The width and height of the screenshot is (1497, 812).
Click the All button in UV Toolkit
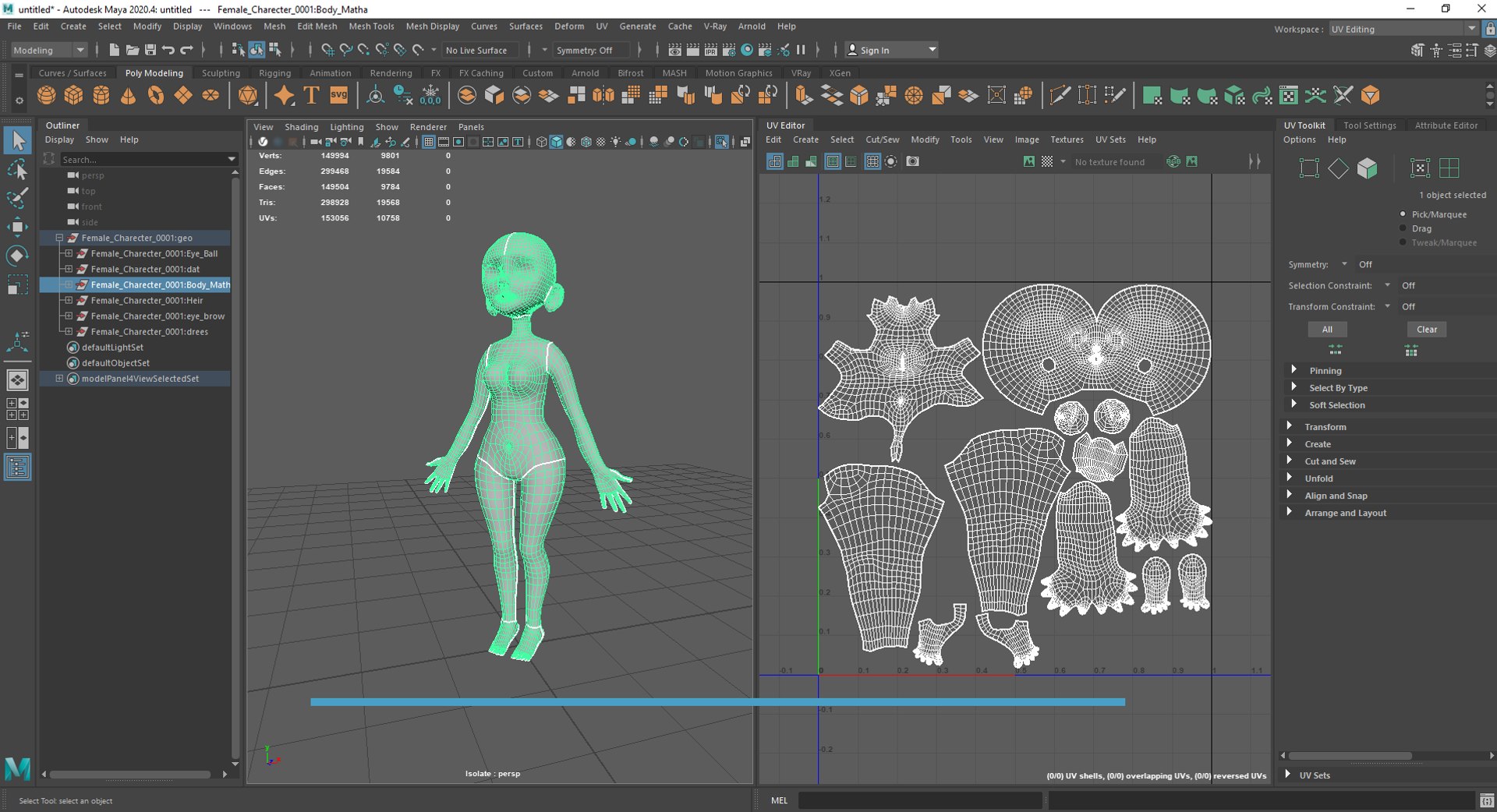pos(1327,329)
